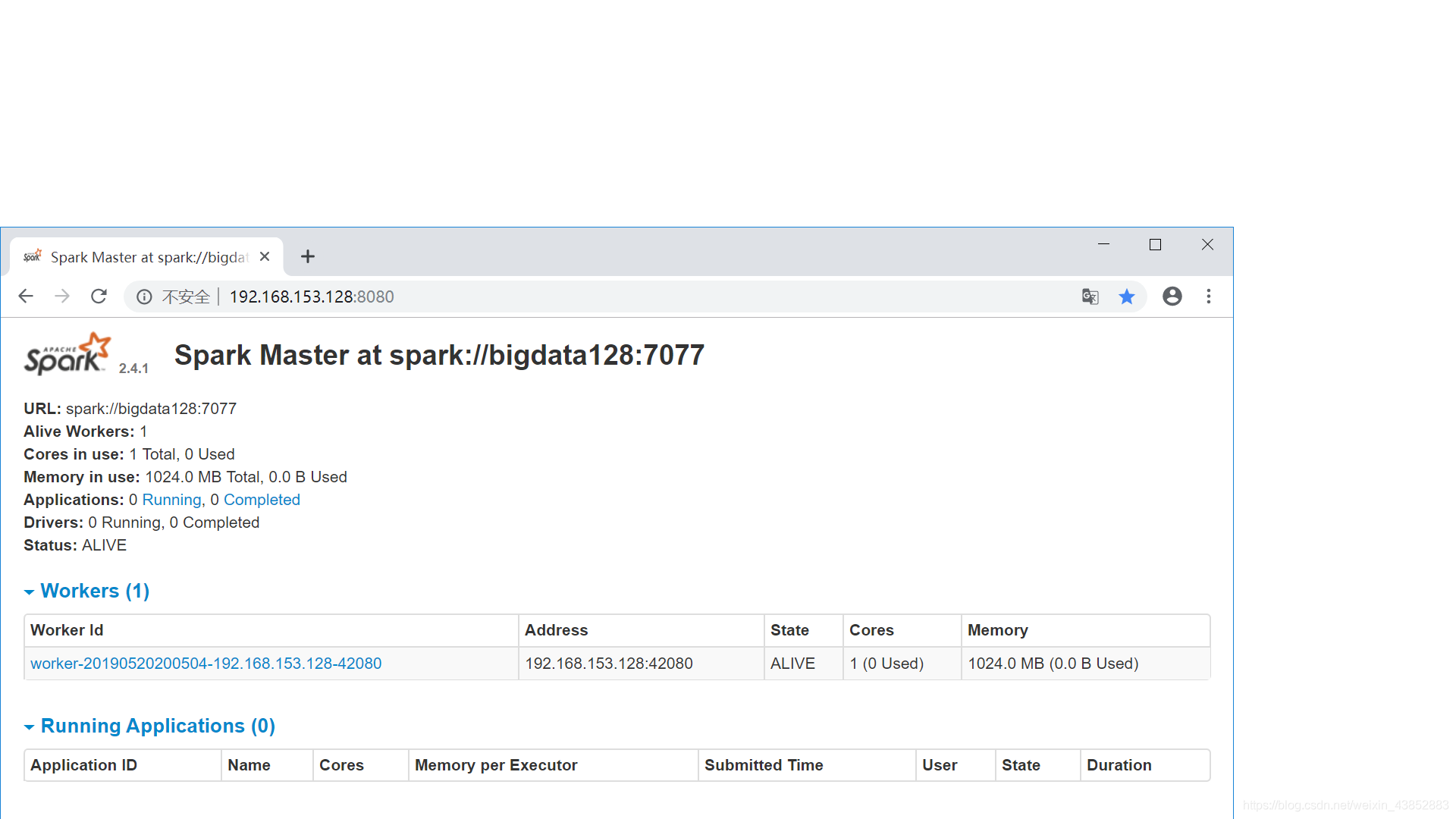Image resolution: width=1456 pixels, height=819 pixels.
Task: Open site info for the not-secure connection
Action: (x=144, y=297)
